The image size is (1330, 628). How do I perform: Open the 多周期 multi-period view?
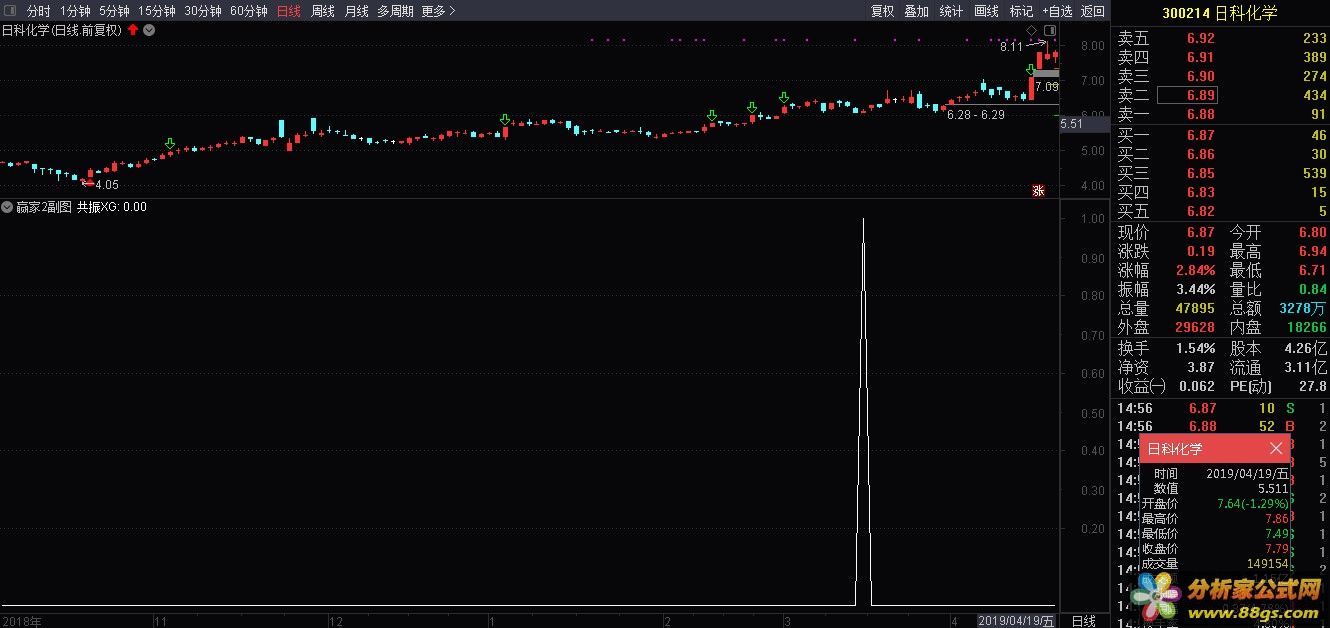tap(395, 11)
